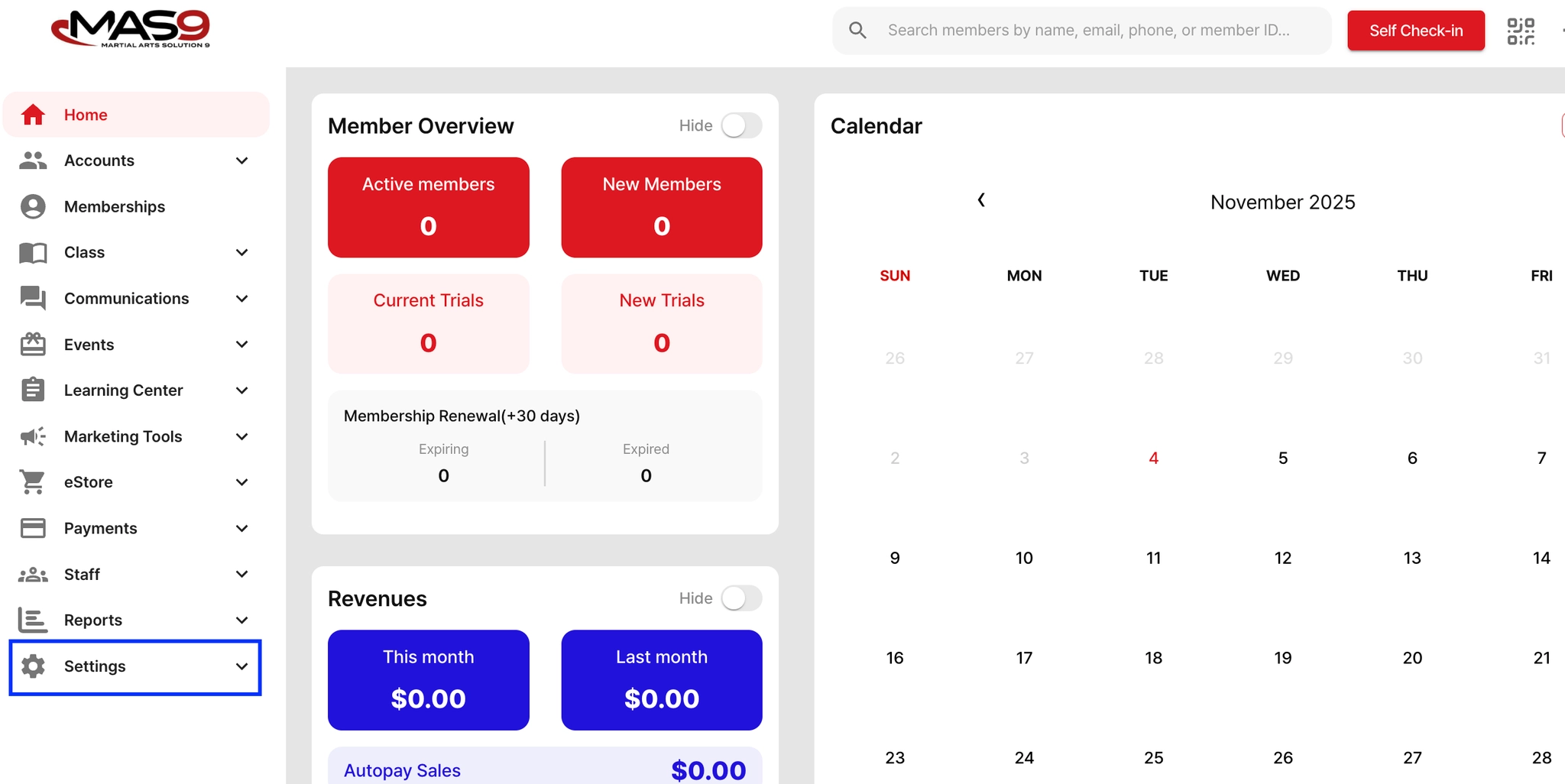Expand the Communications menu chevron
The height and width of the screenshot is (784, 1565).
pyautogui.click(x=242, y=298)
